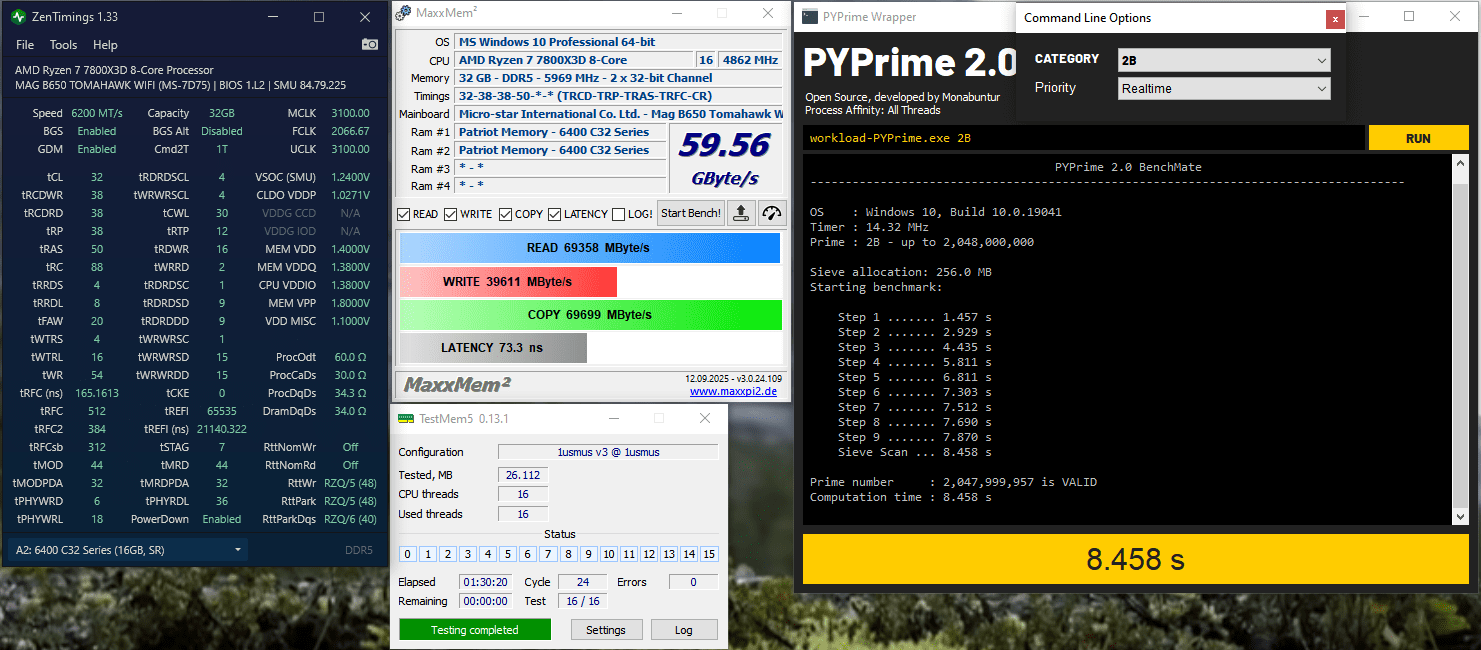Click TestMem5 status thread box 0
The height and width of the screenshot is (650, 1481).
point(408,554)
